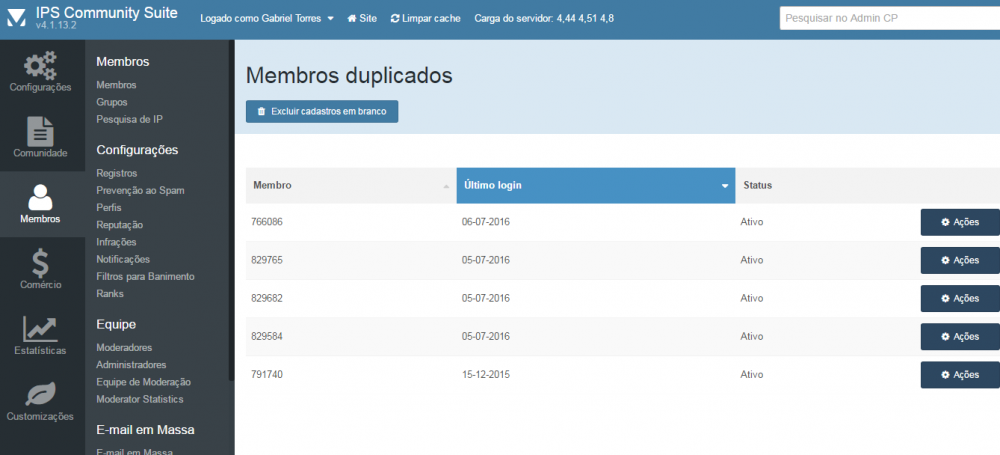Click last login date 06-07-2016
Screen dimensions: 1000x455
coord(486,222)
